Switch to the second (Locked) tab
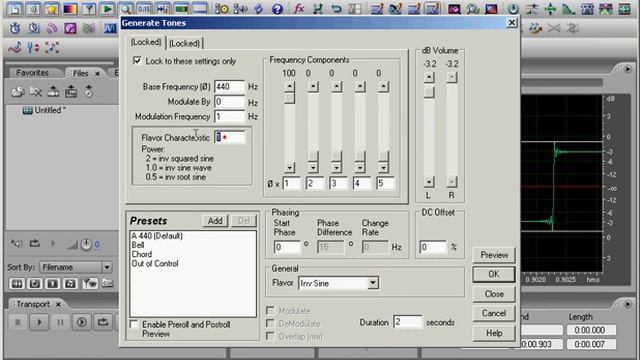This screenshot has height=360, width=640. coord(184,43)
